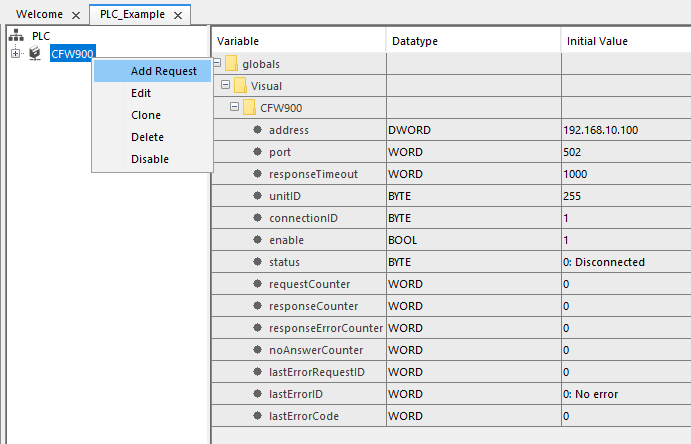Image resolution: width=691 pixels, height=444 pixels.
Task: Expand the CFW900 node in PLC tree
Action: (x=15, y=52)
